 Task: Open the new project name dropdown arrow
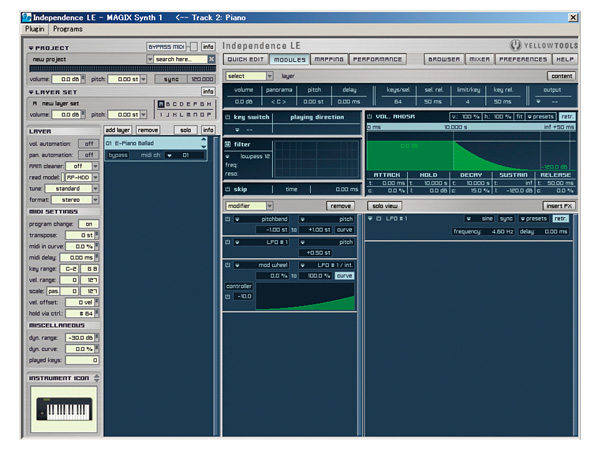150,59
